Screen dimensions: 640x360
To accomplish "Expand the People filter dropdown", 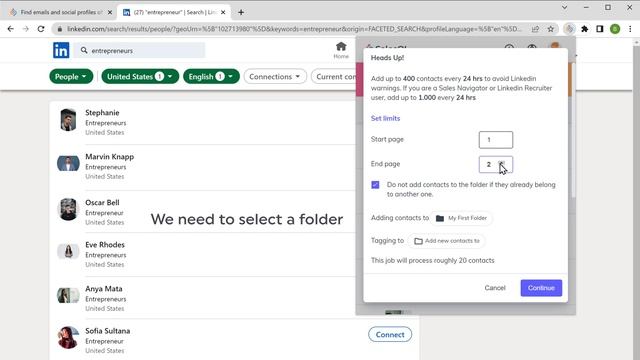I will pyautogui.click(x=71, y=76).
